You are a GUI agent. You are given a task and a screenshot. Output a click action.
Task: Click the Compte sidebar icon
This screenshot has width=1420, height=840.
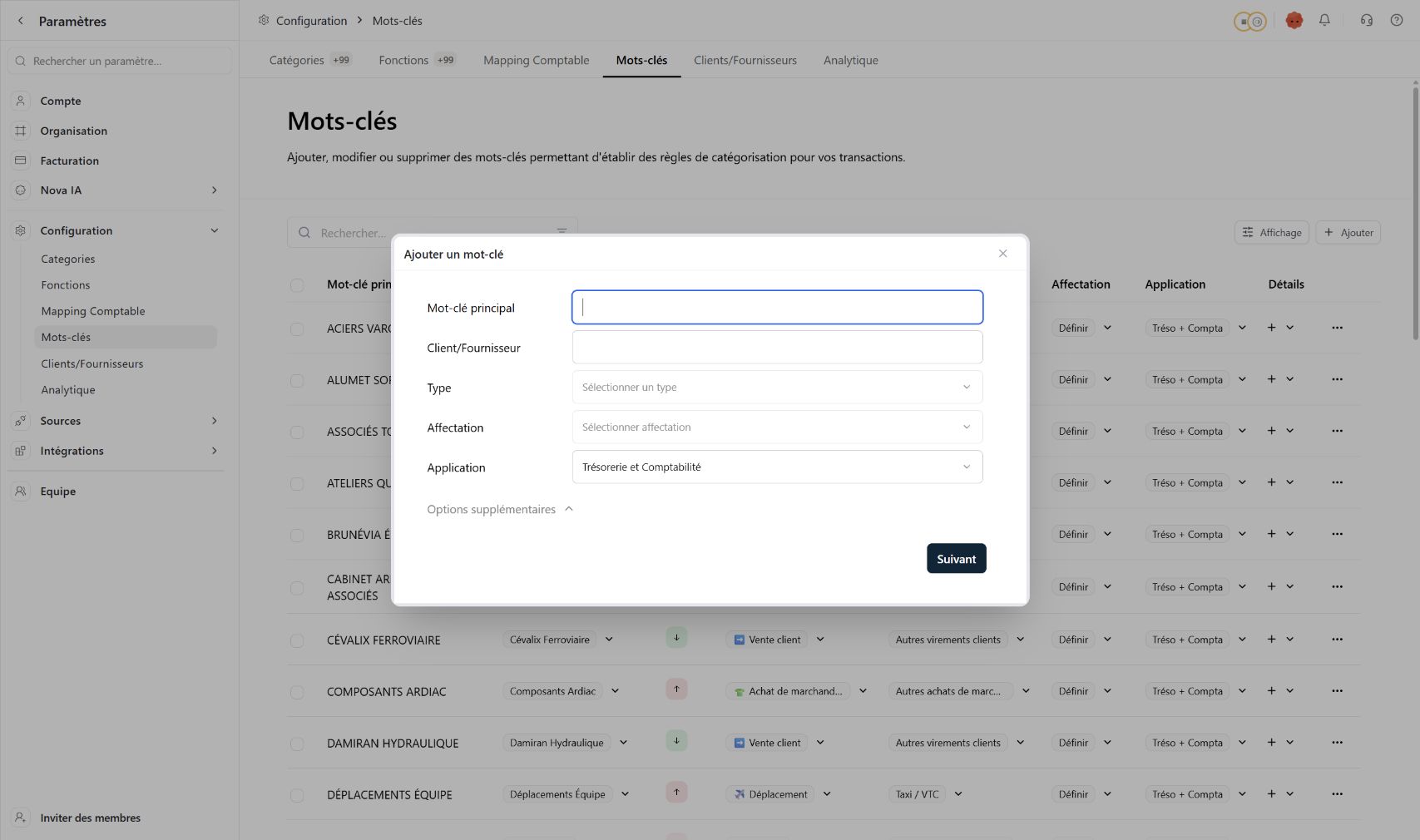tap(21, 101)
